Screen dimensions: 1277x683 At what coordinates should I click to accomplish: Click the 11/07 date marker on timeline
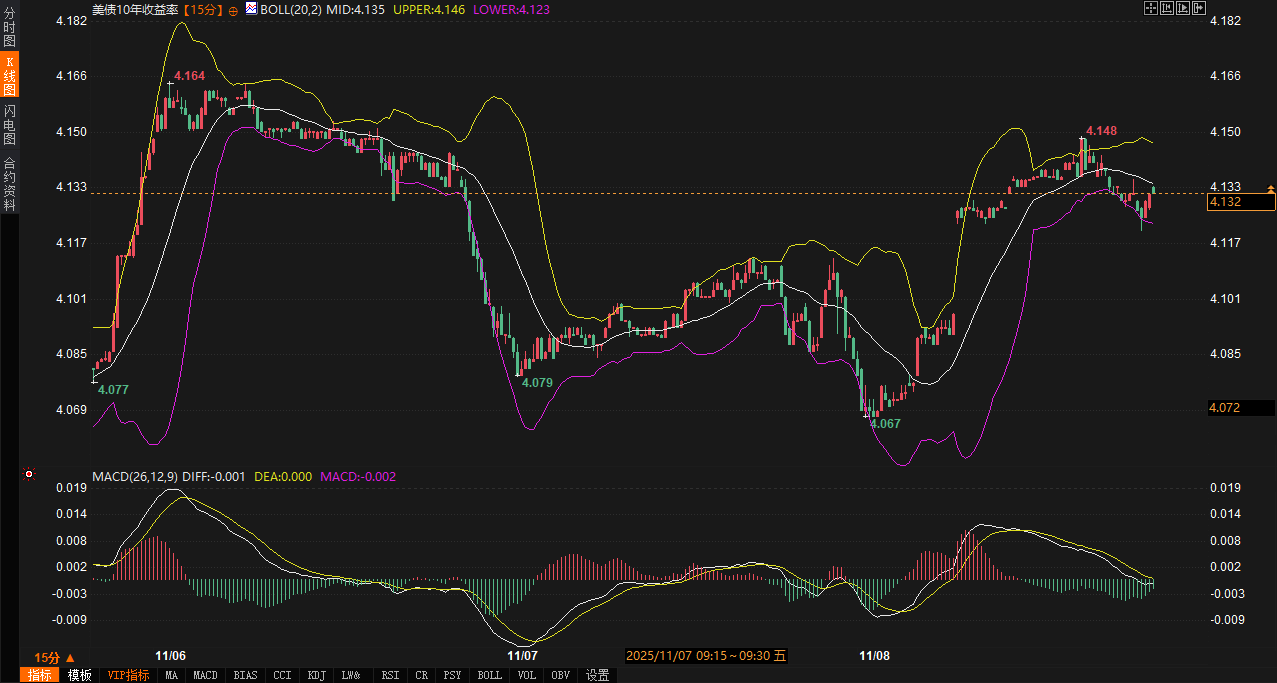522,656
